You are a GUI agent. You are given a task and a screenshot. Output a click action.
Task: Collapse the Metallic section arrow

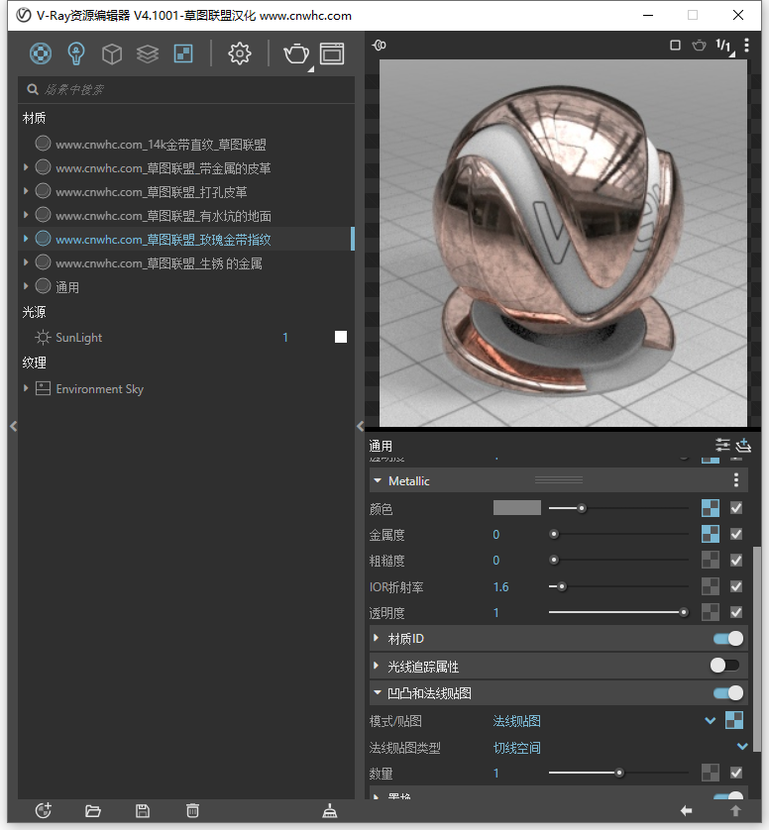377,481
